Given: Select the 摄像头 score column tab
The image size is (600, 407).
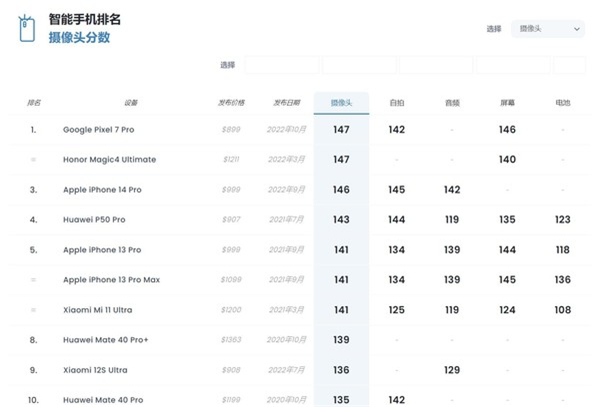Looking at the screenshot, I should click(x=341, y=103).
